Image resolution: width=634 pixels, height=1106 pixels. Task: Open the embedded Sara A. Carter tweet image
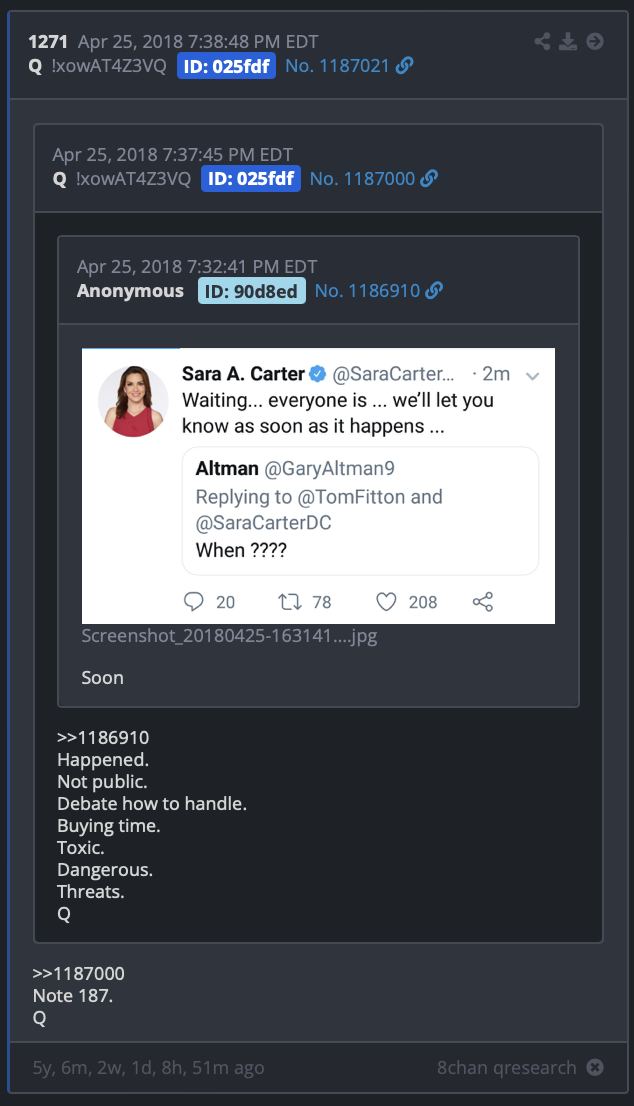318,486
